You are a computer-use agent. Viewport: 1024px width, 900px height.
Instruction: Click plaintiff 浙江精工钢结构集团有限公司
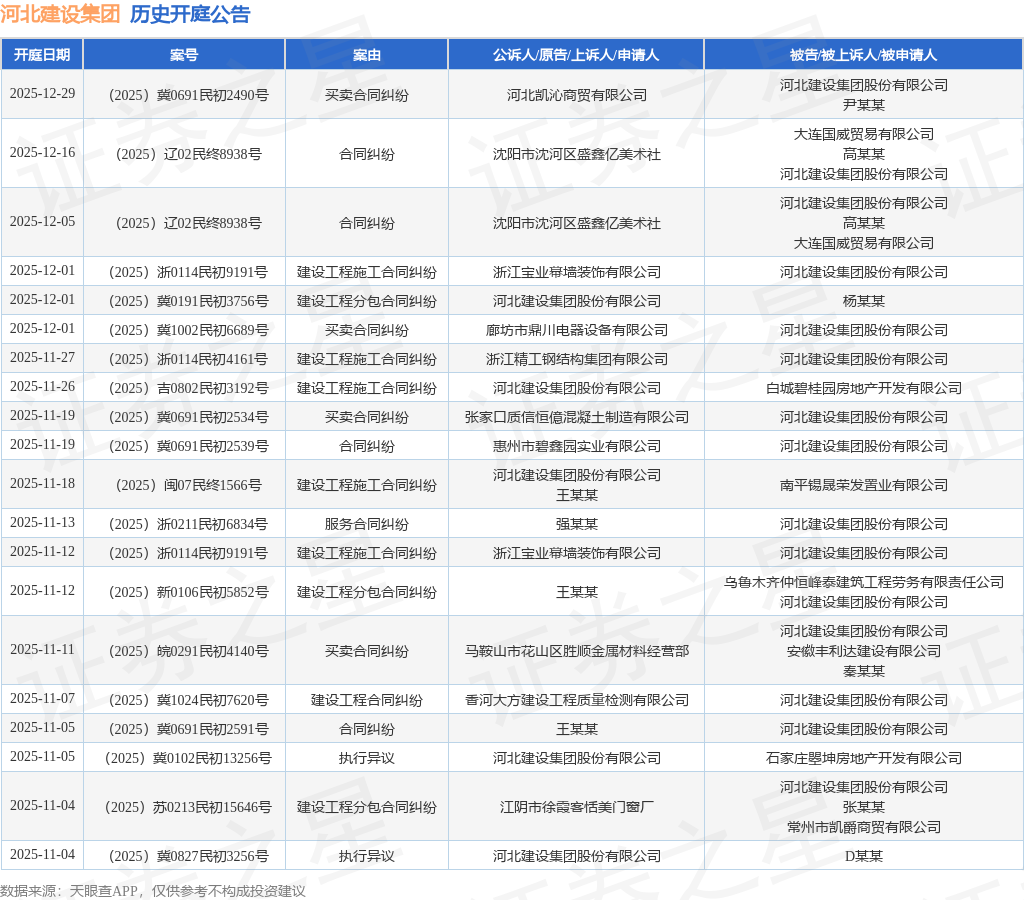click(577, 359)
